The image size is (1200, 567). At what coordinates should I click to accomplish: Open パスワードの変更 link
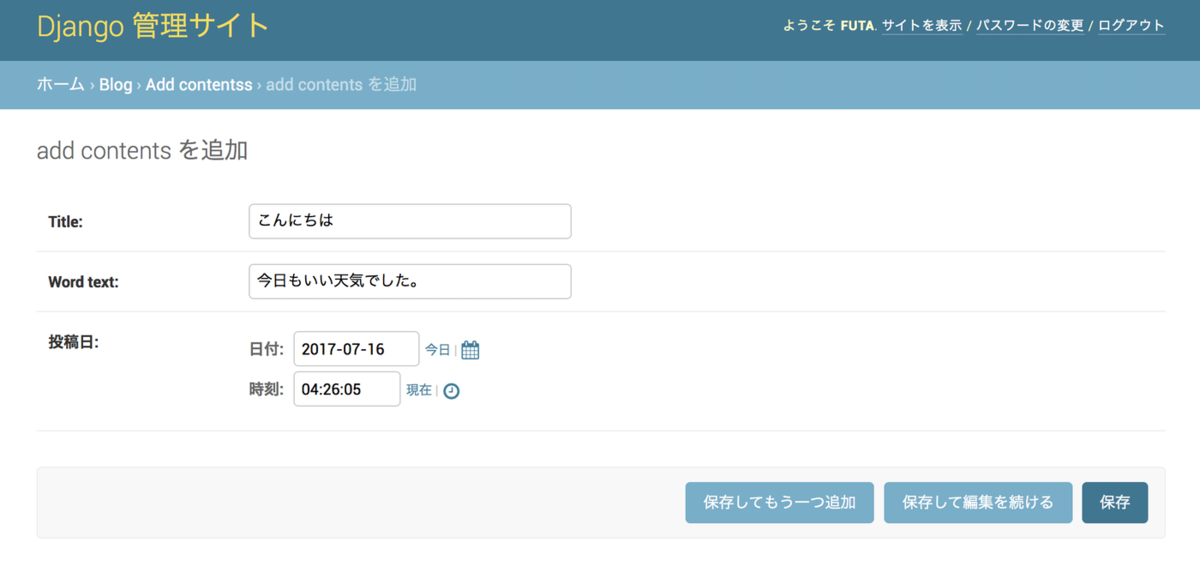1030,26
